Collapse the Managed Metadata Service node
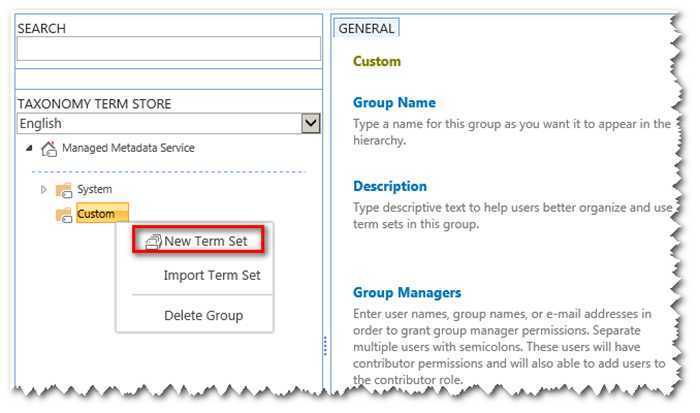 (29, 148)
